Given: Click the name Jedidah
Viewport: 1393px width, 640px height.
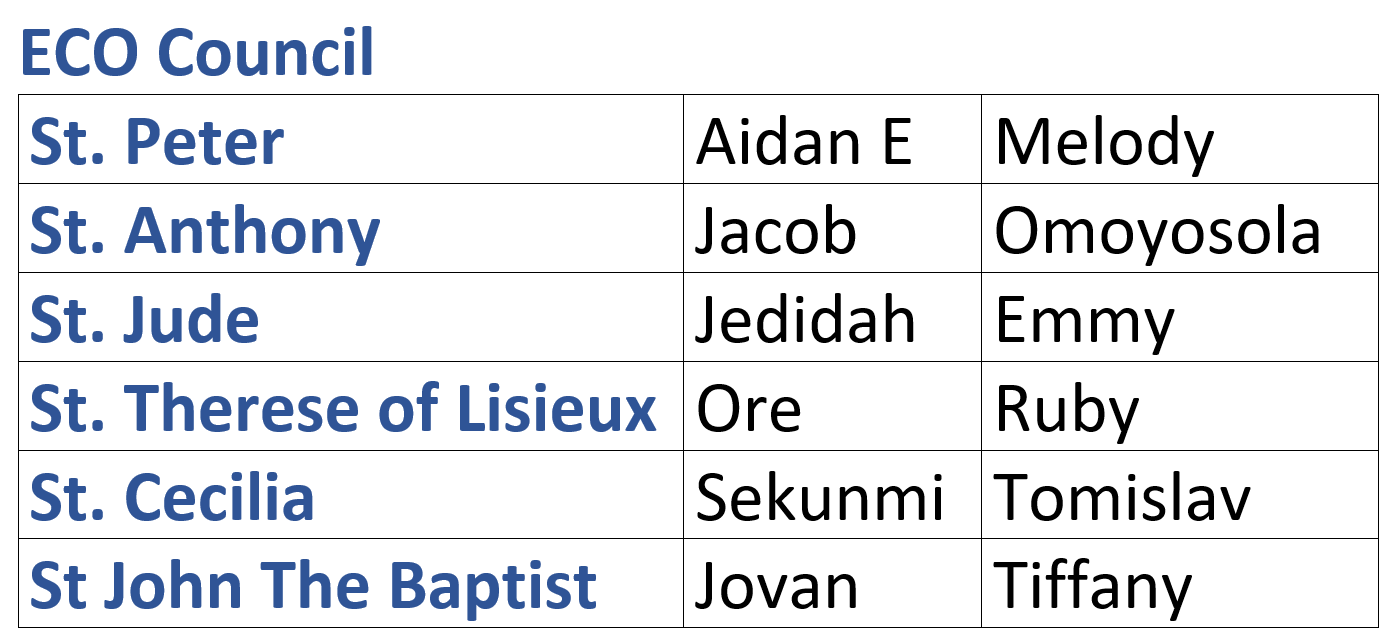Looking at the screenshot, I should [x=806, y=320].
